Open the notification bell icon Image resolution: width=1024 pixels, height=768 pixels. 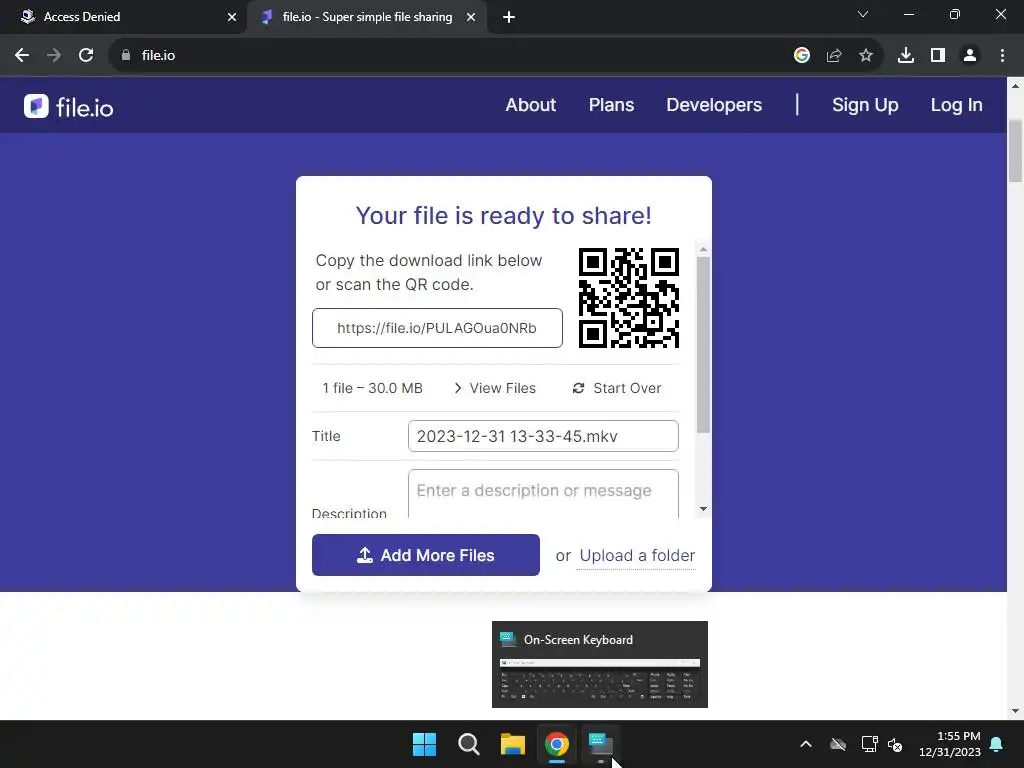(x=997, y=744)
